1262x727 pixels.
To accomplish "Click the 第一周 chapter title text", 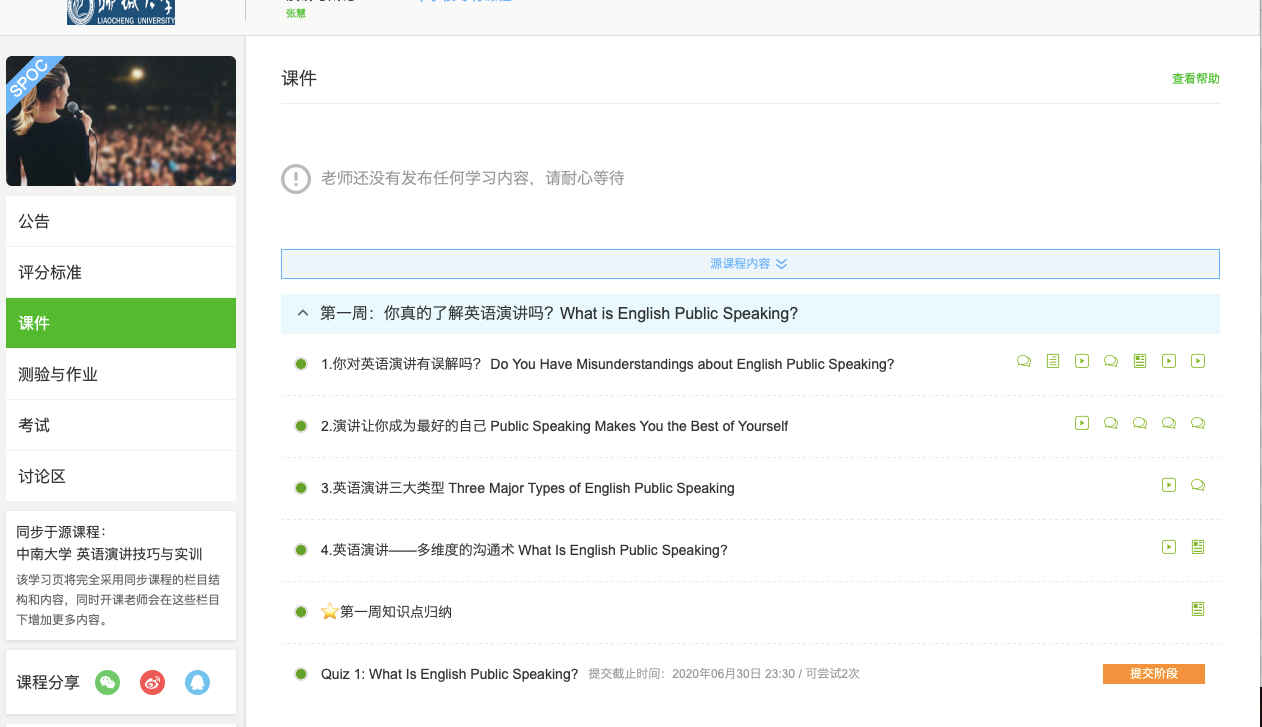I will [x=559, y=313].
